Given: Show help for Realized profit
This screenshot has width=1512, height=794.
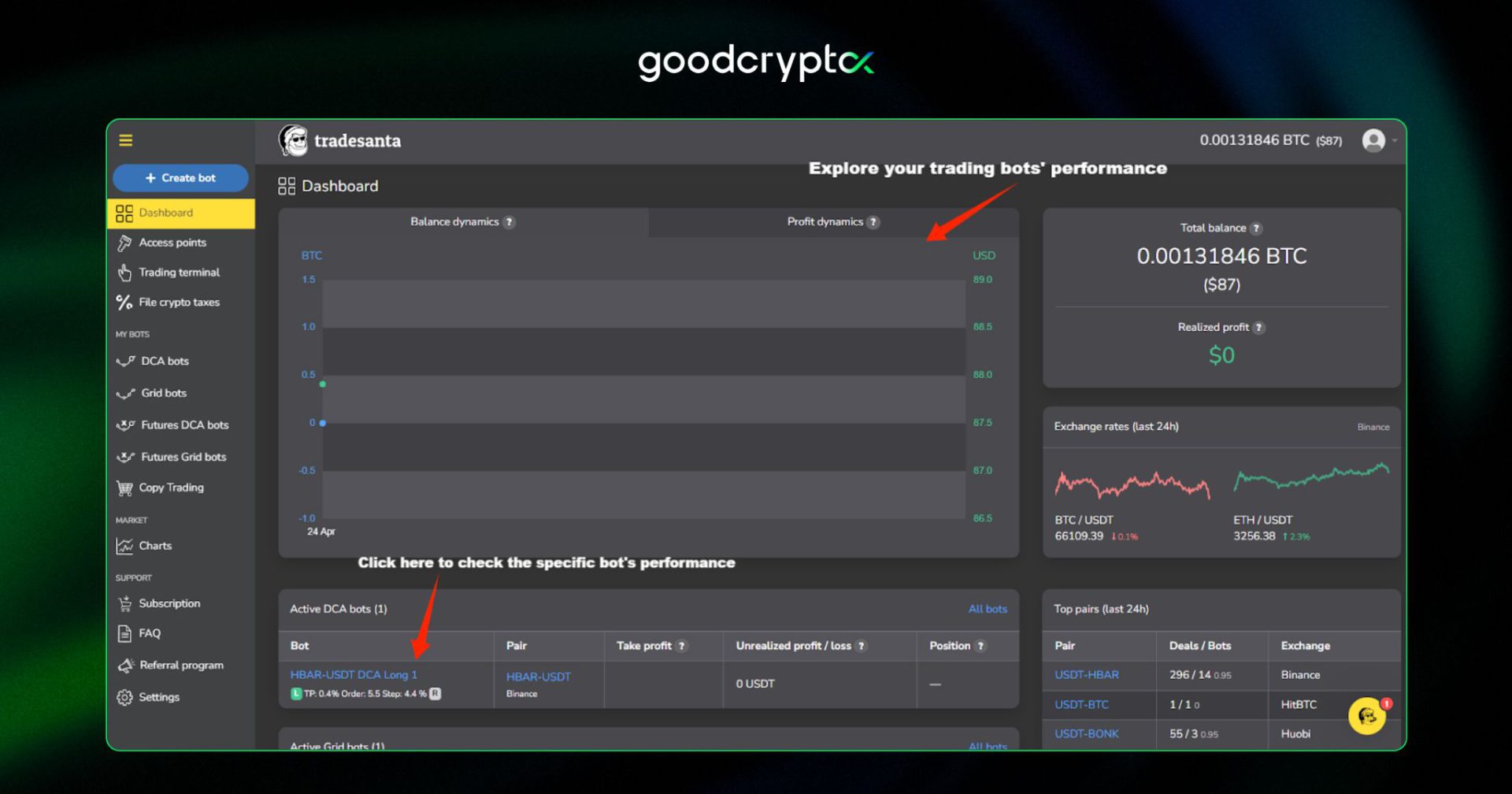Looking at the screenshot, I should 1258,328.
